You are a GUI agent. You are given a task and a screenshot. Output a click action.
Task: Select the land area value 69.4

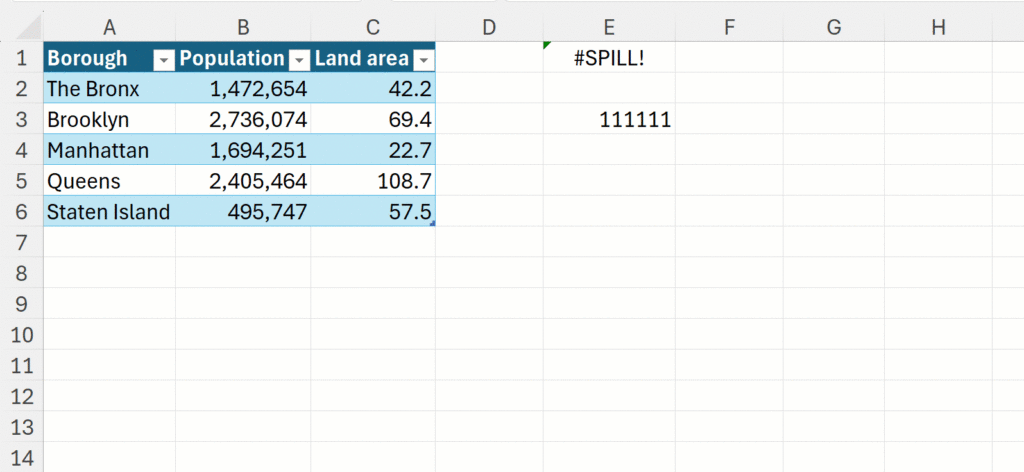coord(373,119)
